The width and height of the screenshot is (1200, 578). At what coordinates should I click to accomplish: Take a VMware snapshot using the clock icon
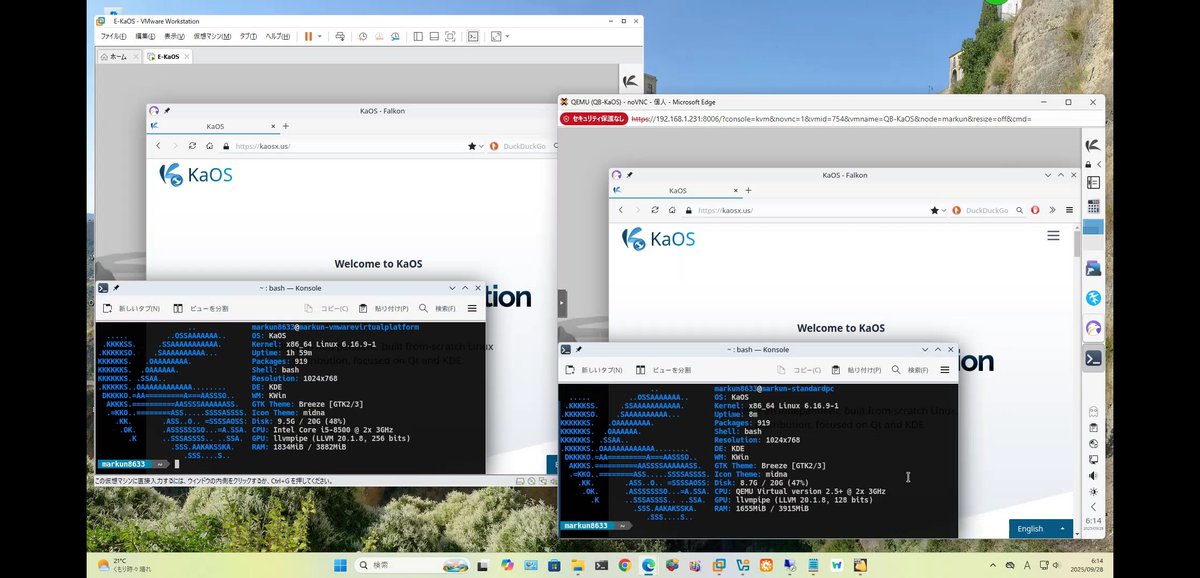click(x=363, y=36)
